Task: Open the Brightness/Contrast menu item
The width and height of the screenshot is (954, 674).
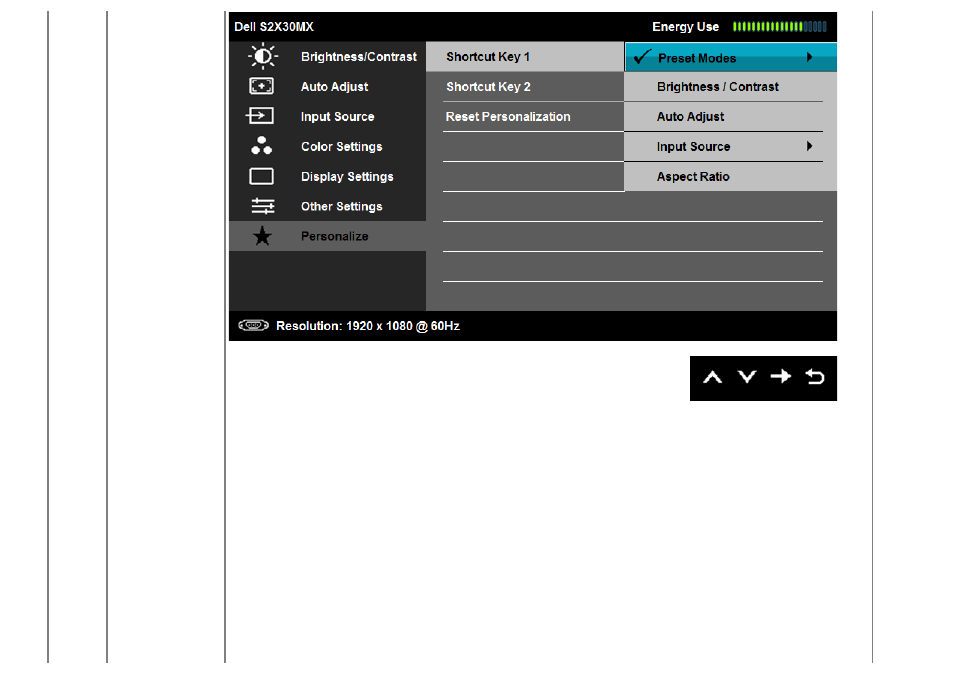Action: click(327, 57)
